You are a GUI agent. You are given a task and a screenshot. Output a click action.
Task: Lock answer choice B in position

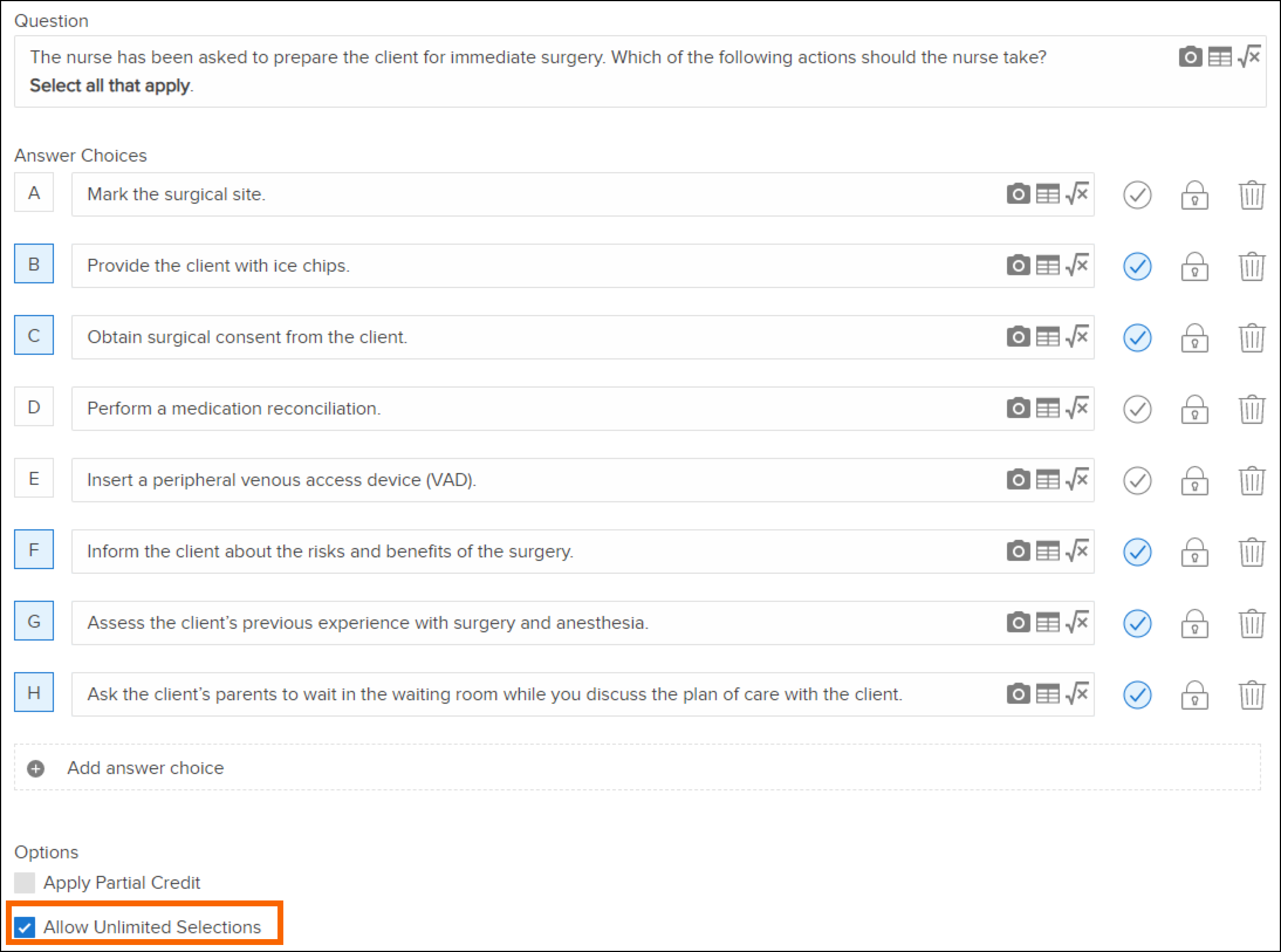(1194, 266)
